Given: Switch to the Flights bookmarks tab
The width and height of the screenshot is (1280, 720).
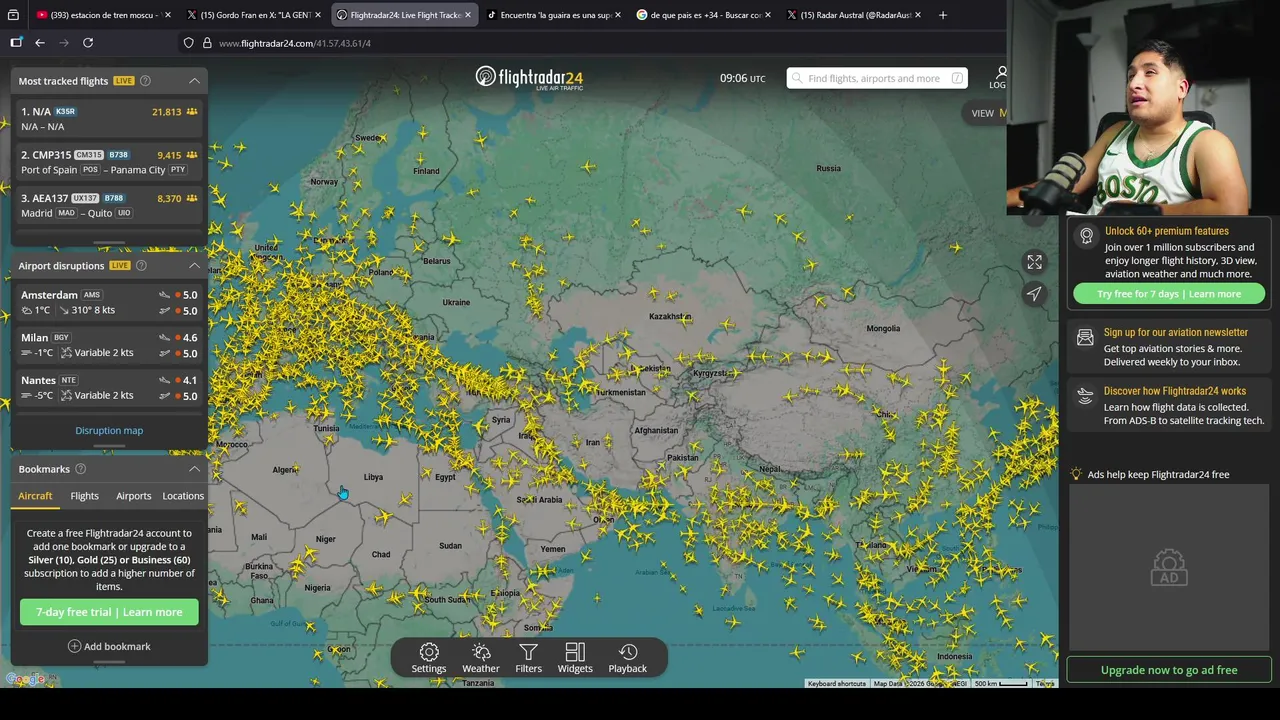Looking at the screenshot, I should (85, 496).
